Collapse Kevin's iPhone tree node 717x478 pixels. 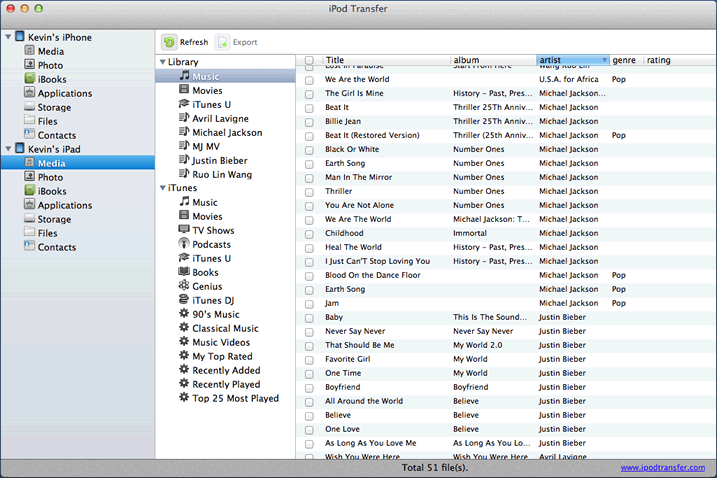8,37
